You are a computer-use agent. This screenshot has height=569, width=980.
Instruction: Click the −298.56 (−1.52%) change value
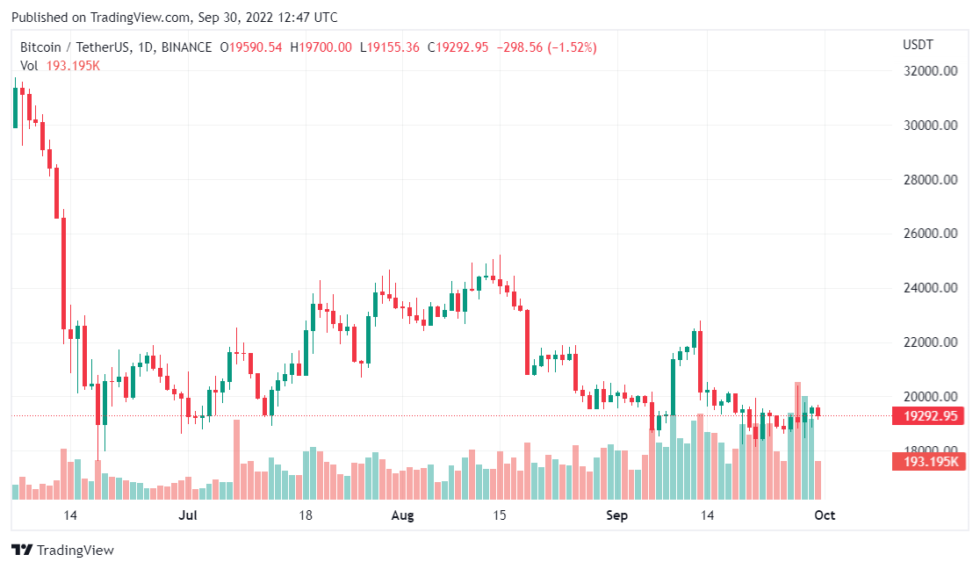pyautogui.click(x=547, y=47)
